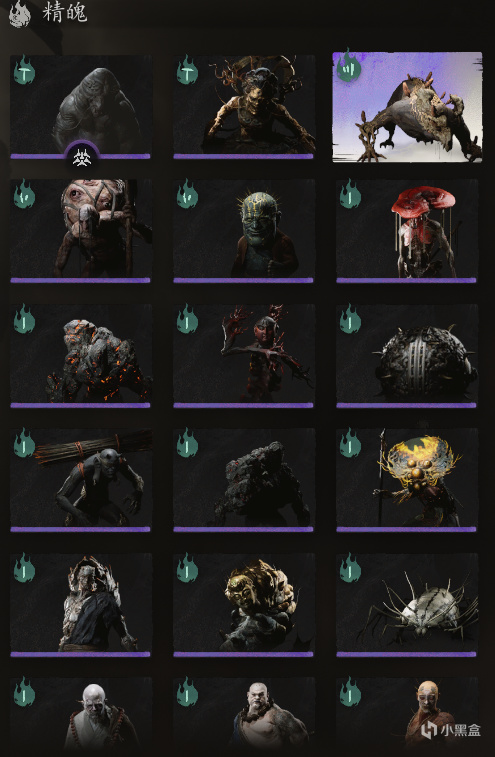This screenshot has width=495, height=757.
Task: Choose the green-faced golden-cracked head spirit
Action: click(244, 231)
